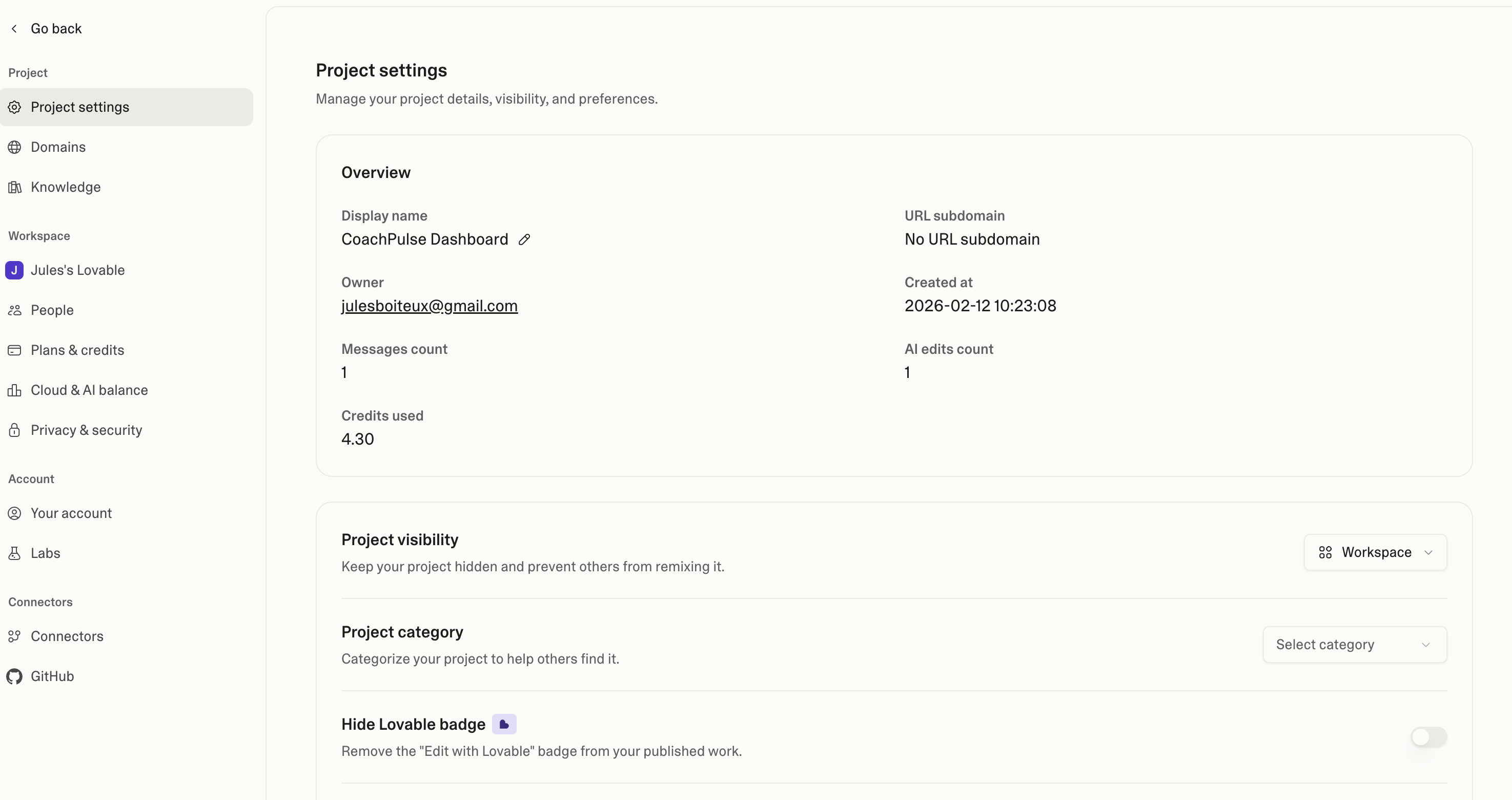
Task: Click the credits used value 4.30
Action: tap(357, 439)
